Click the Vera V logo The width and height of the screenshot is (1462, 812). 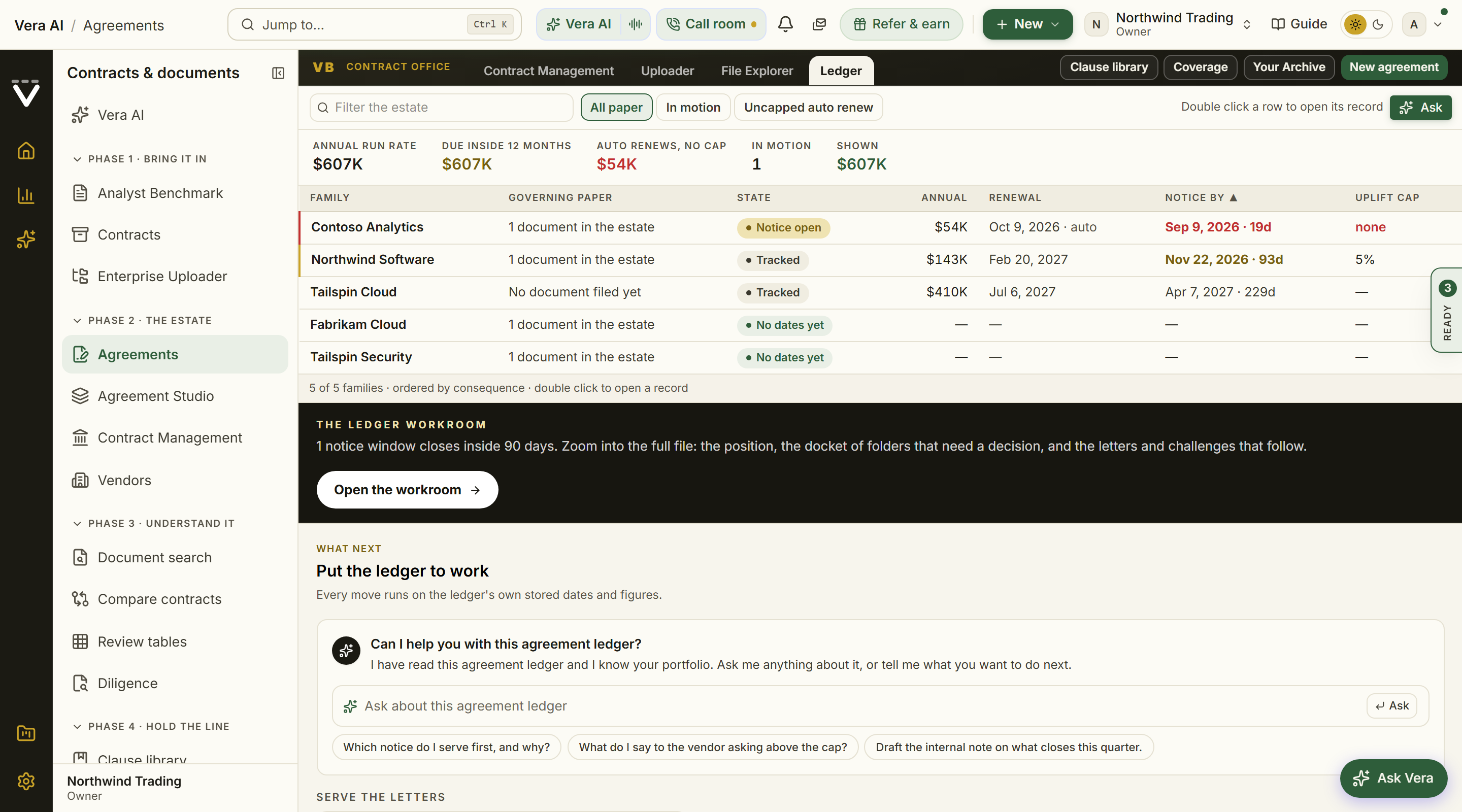26,92
